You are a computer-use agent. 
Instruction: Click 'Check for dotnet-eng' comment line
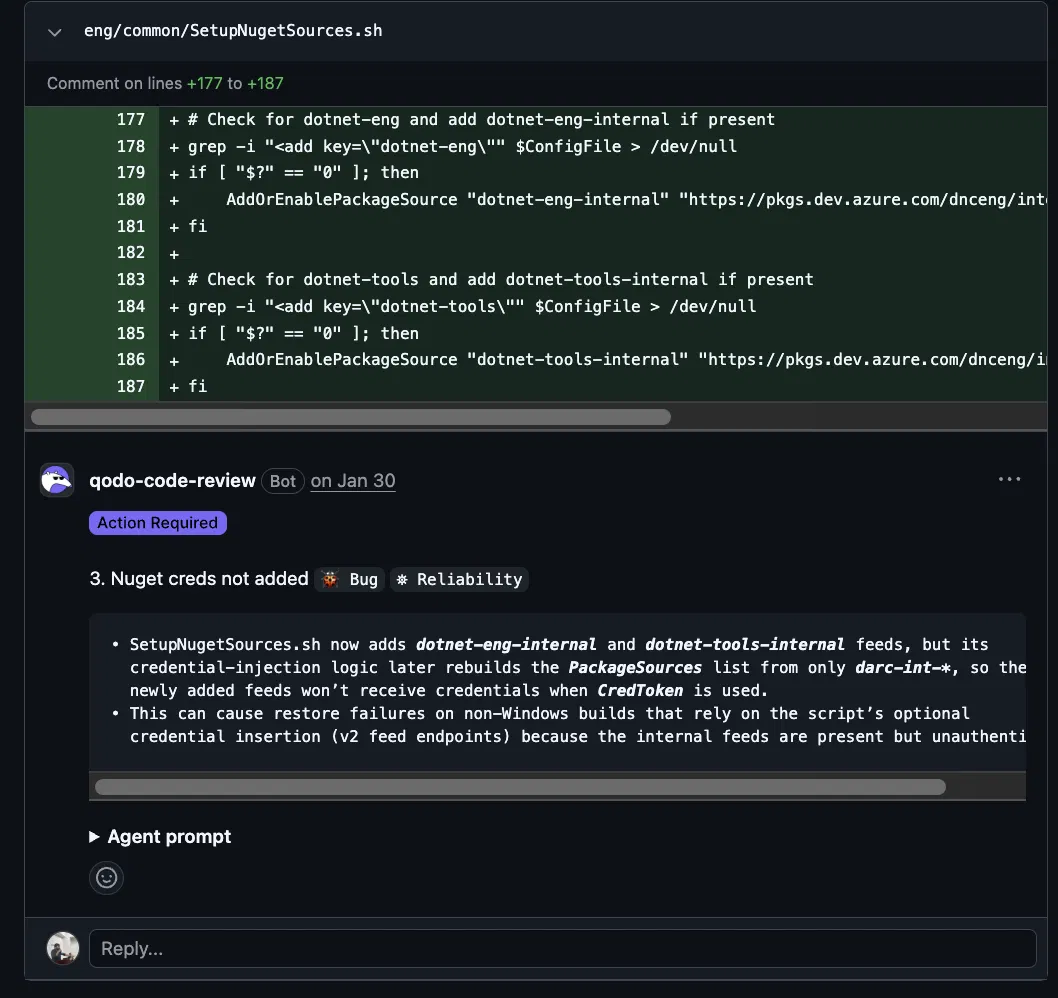[x=481, y=119]
